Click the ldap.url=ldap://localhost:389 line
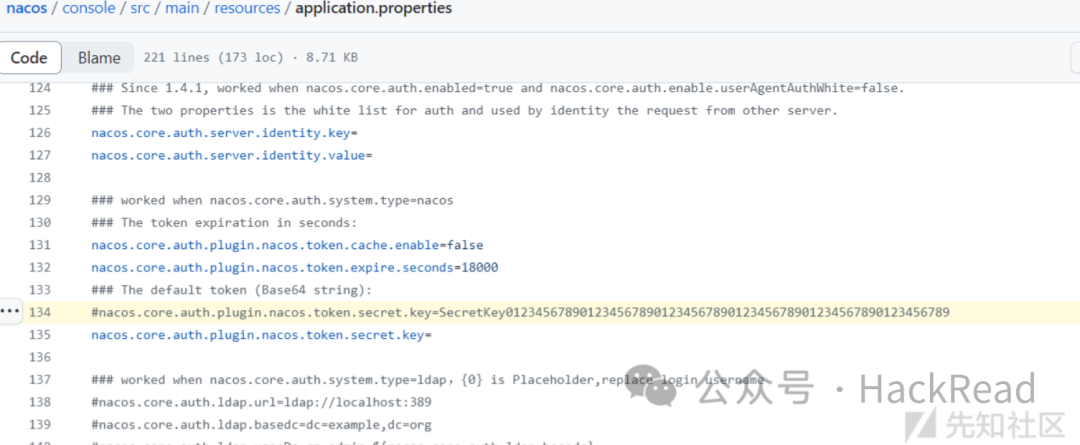 coord(261,402)
